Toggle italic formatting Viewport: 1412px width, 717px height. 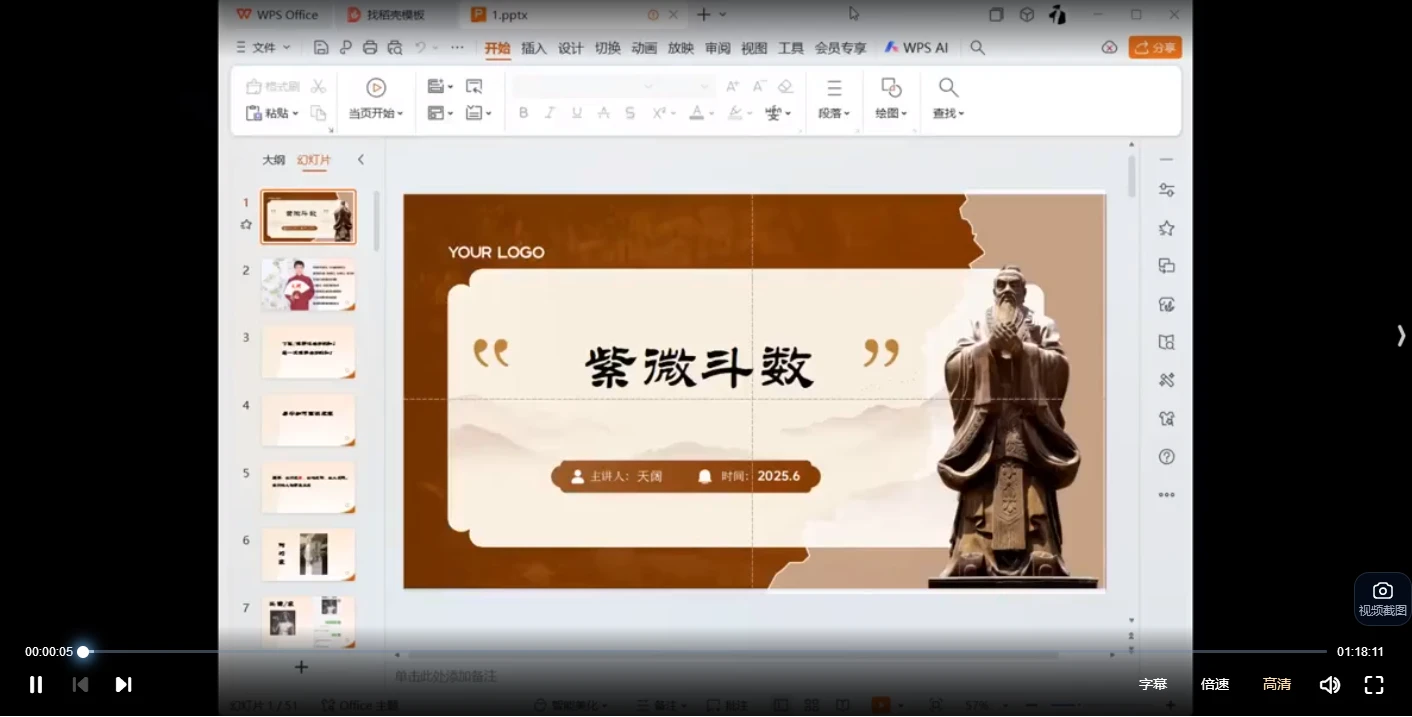(x=550, y=113)
